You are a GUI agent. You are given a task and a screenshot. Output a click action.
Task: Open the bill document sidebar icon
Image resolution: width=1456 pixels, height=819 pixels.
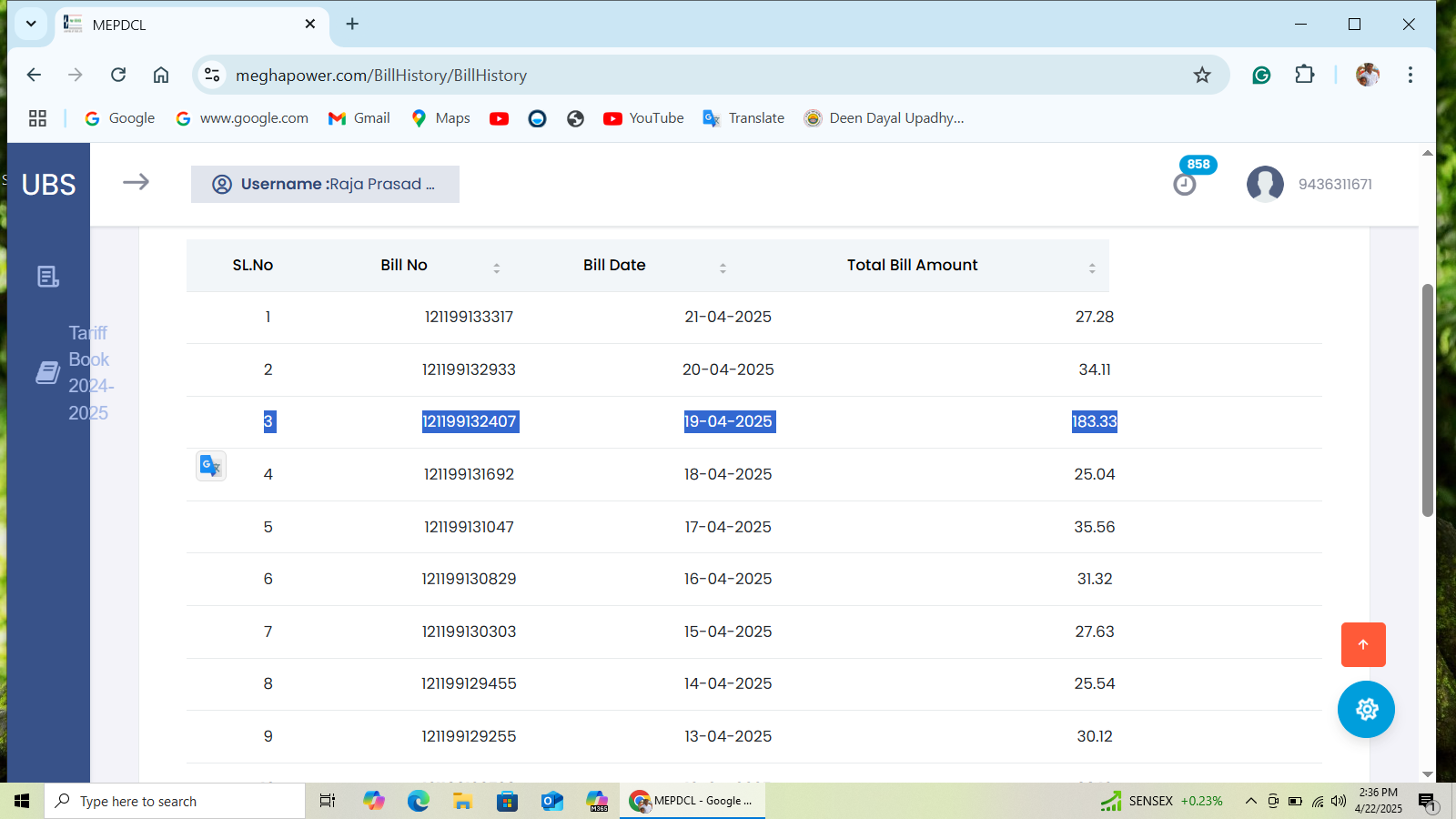coord(48,277)
